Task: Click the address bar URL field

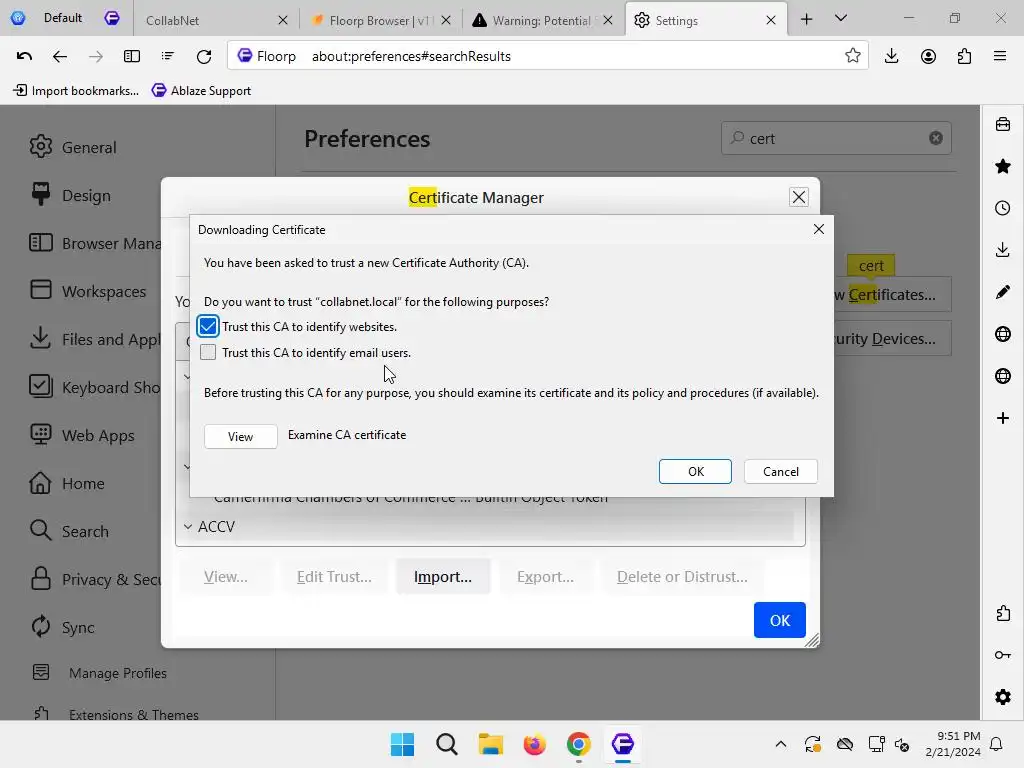Action: [x=547, y=56]
